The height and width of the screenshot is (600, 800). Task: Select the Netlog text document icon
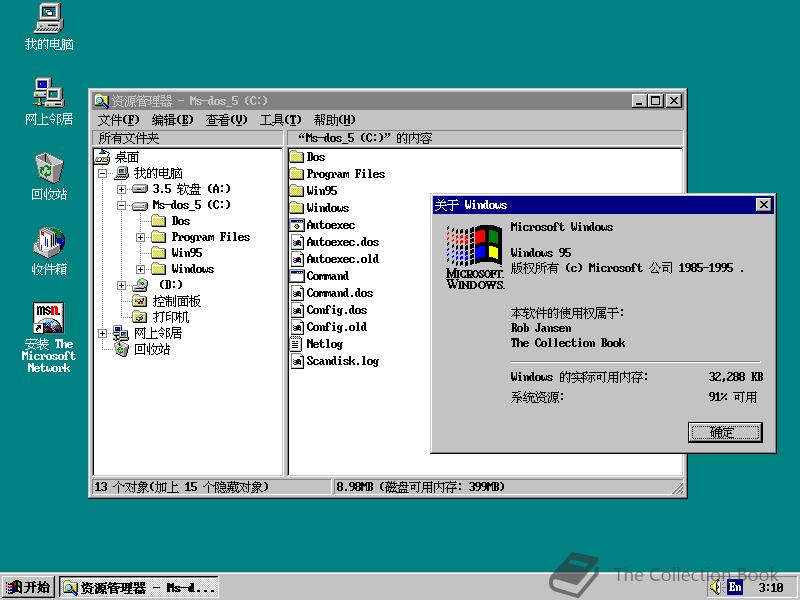(x=297, y=344)
